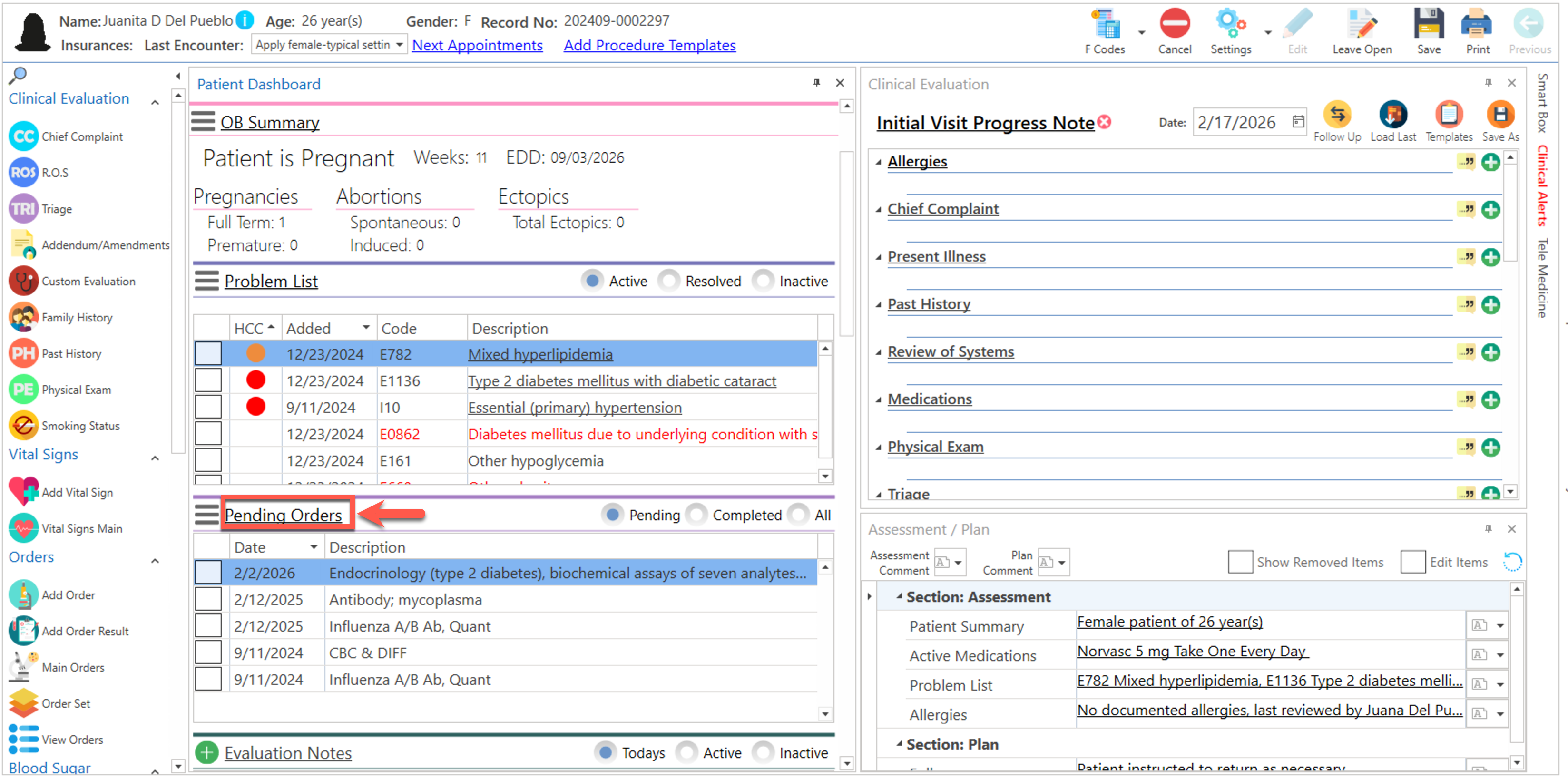
Task: Select the Resolved problem list filter
Action: (669, 281)
